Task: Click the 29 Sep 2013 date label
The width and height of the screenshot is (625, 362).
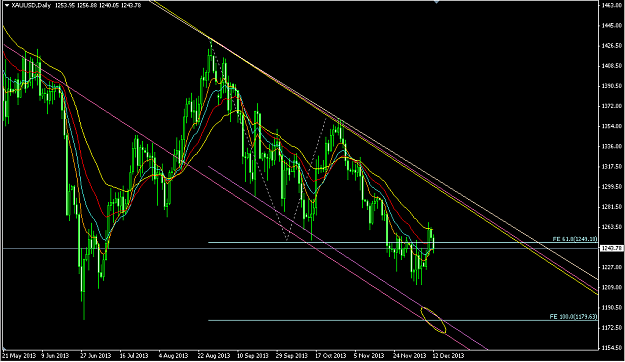Action: coord(292,356)
